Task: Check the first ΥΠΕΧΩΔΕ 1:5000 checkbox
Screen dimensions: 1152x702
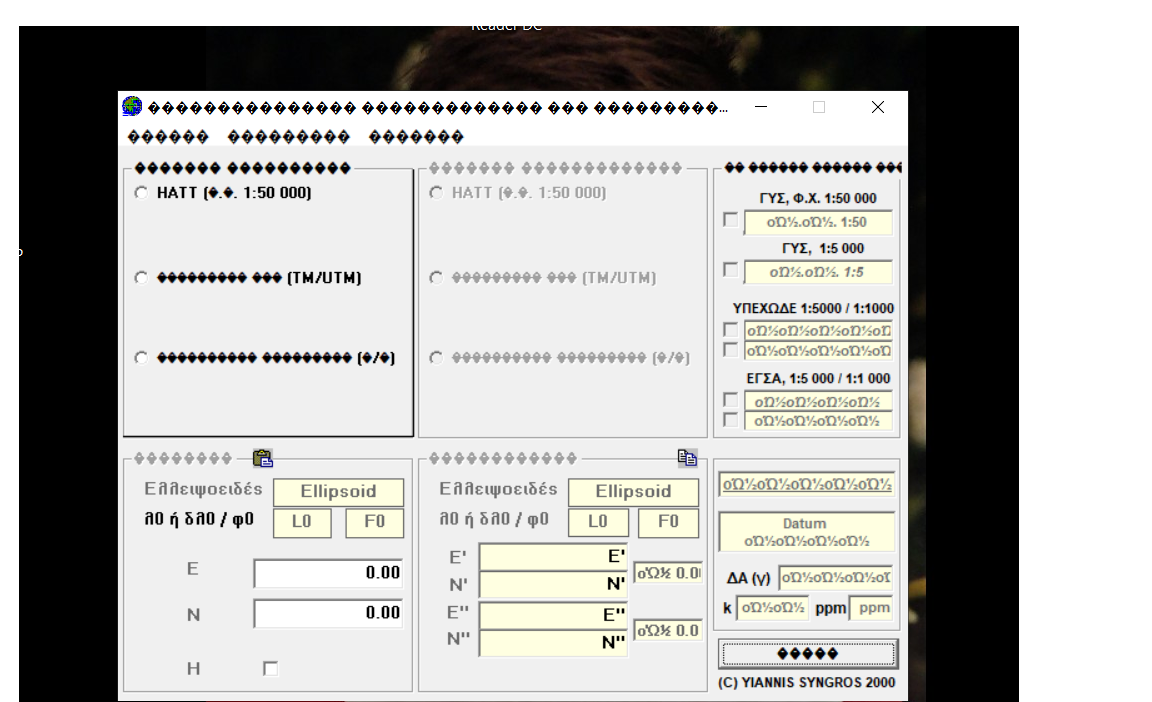Action: coord(731,330)
